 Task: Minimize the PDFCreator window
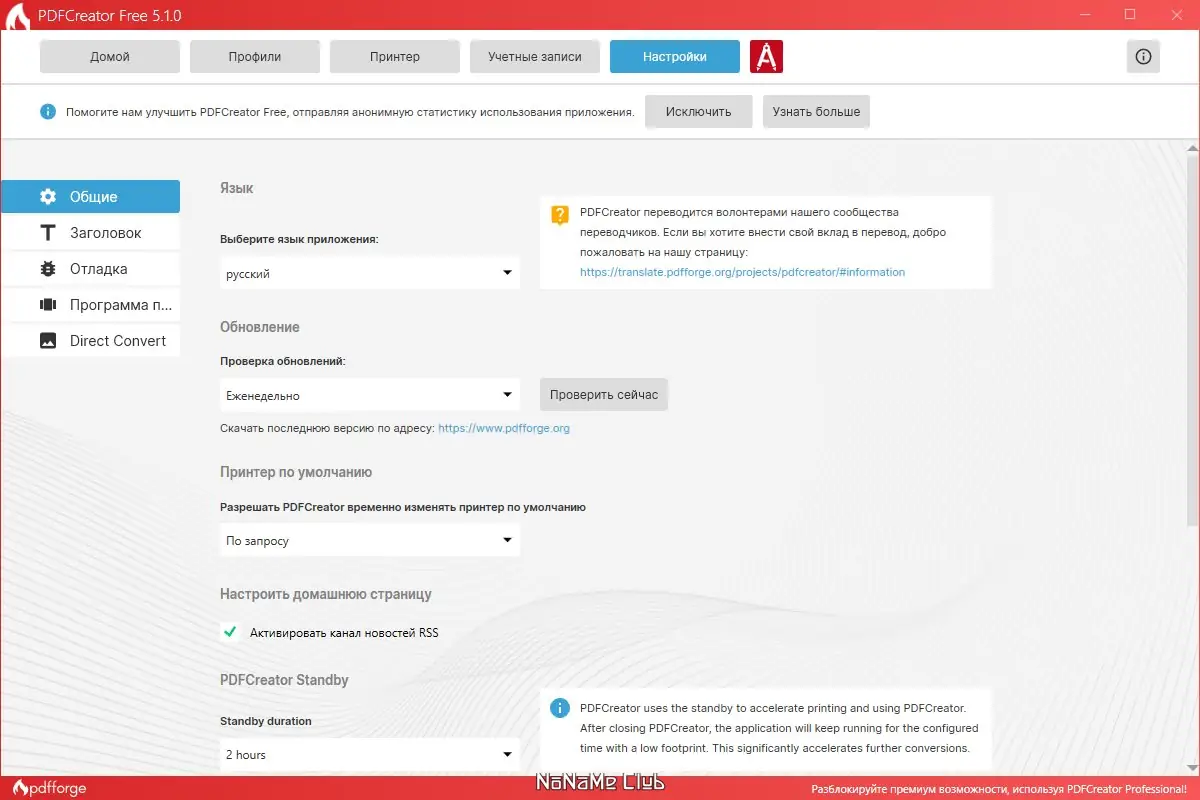tap(1084, 15)
